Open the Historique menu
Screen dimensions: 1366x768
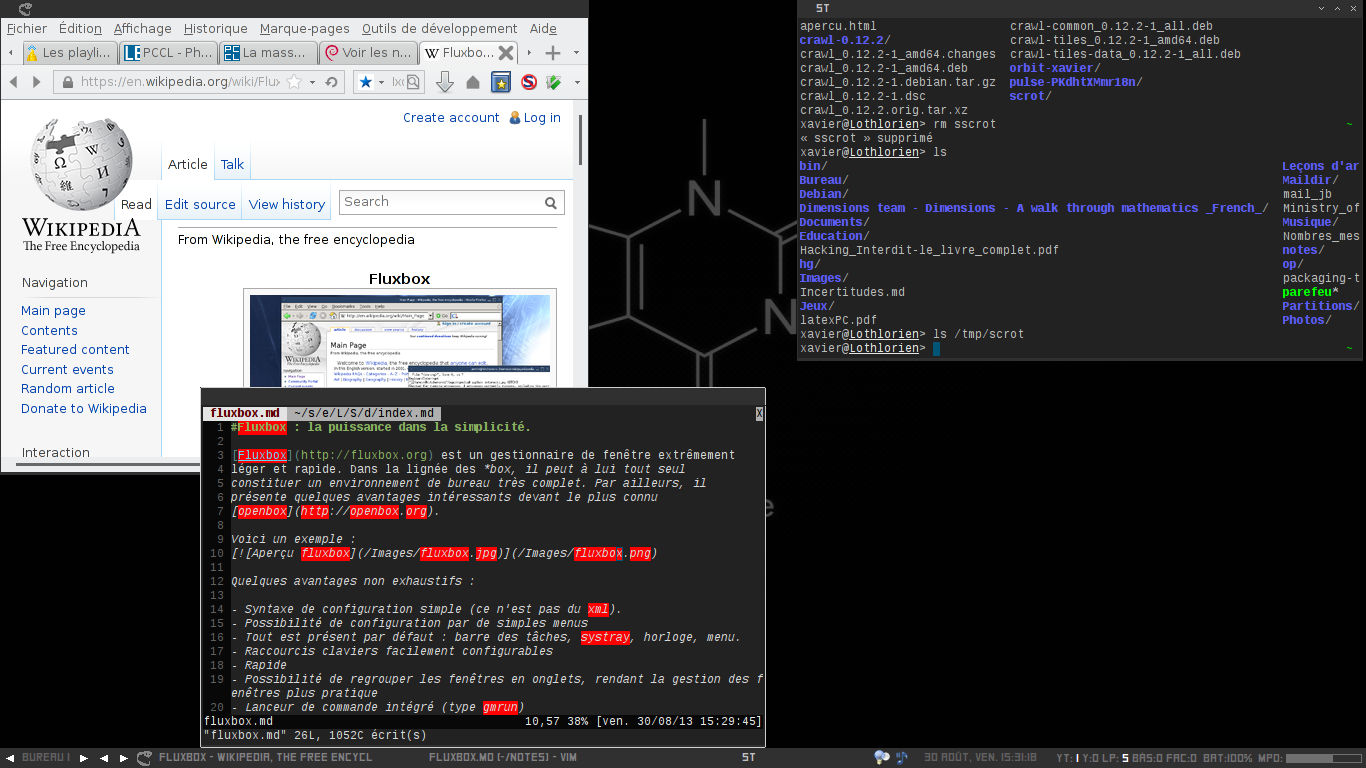(x=216, y=29)
